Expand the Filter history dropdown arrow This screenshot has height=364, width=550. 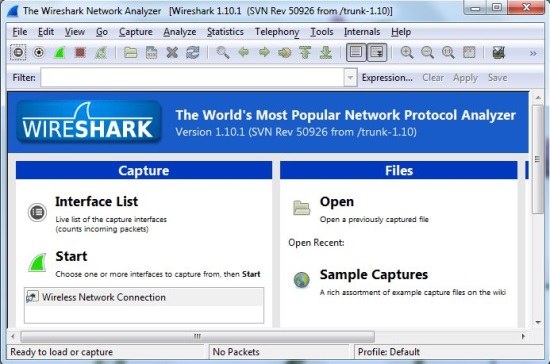point(350,77)
